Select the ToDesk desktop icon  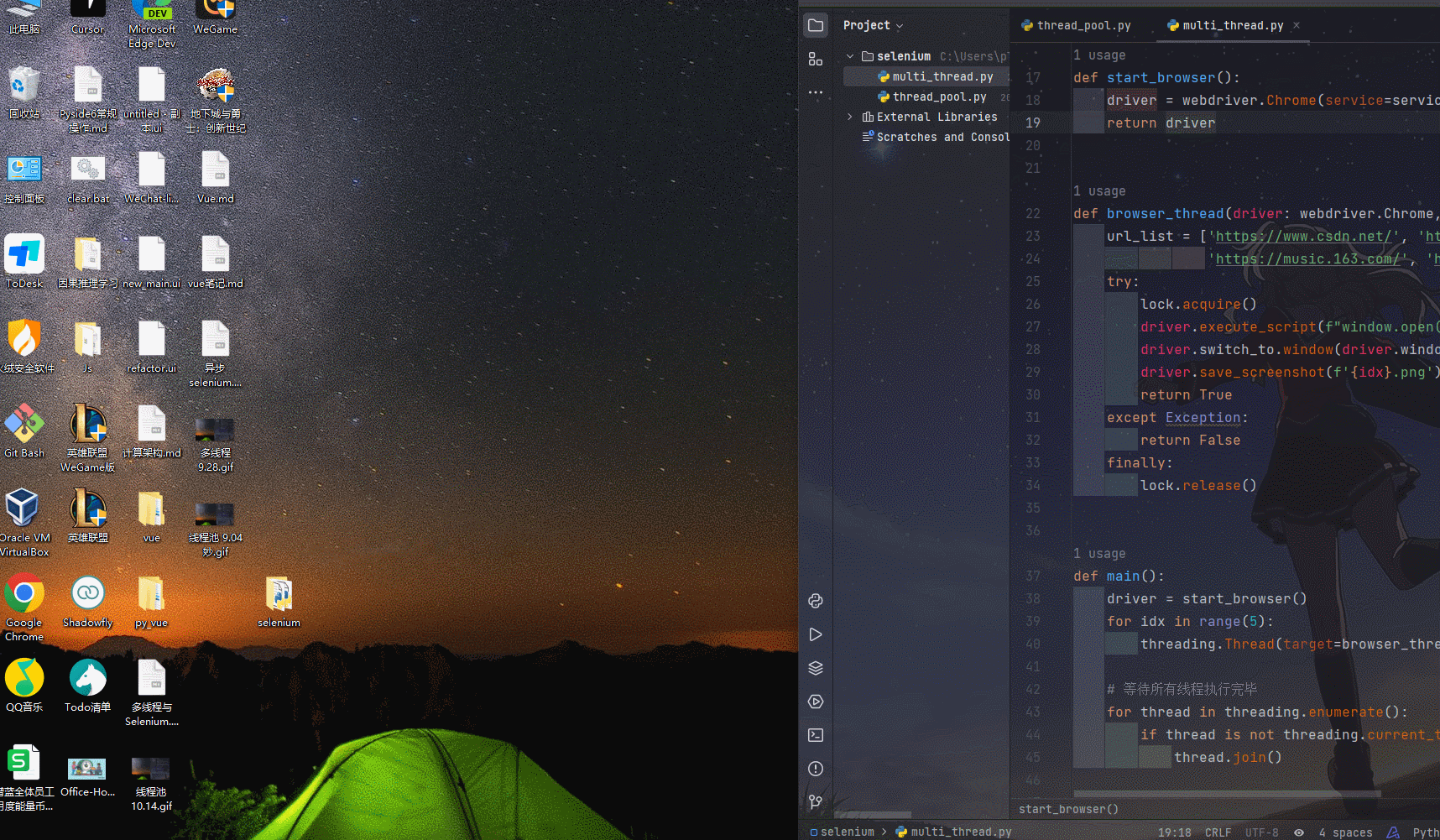(x=24, y=261)
